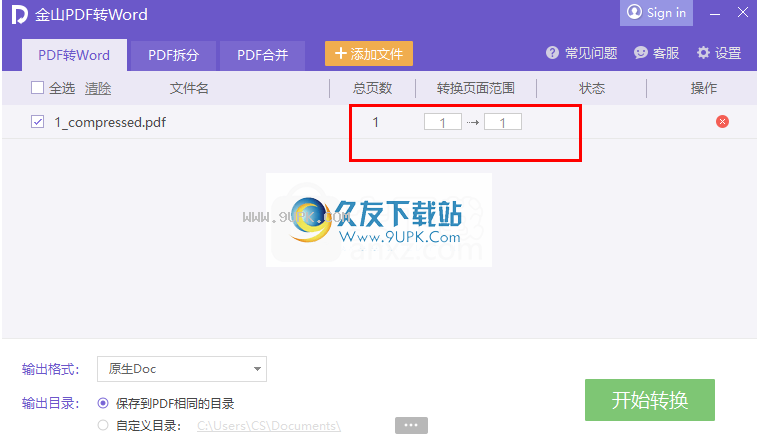
Task: Browse output folder with the ellipsis button
Action: pos(411,425)
